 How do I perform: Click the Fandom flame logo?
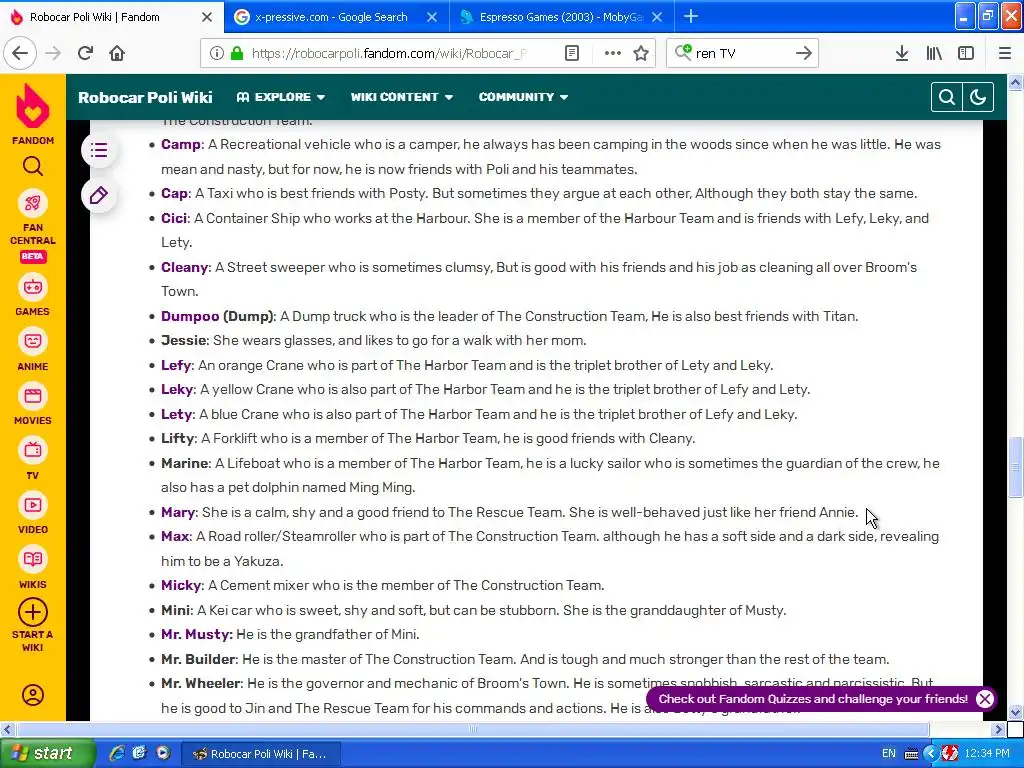click(33, 107)
